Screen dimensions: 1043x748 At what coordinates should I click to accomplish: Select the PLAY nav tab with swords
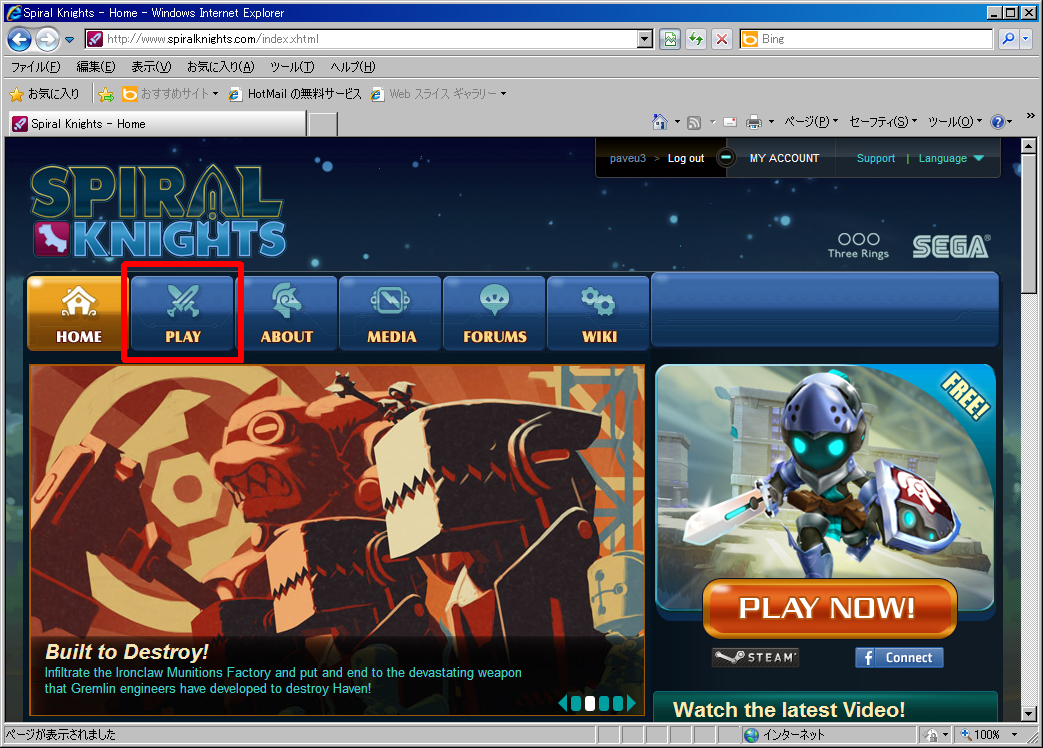183,313
